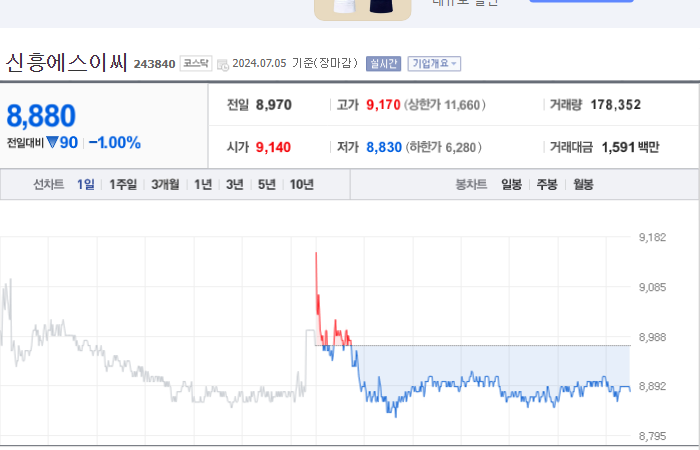
Task: Click the blue ad button at top right
Action: click(x=581, y=1)
